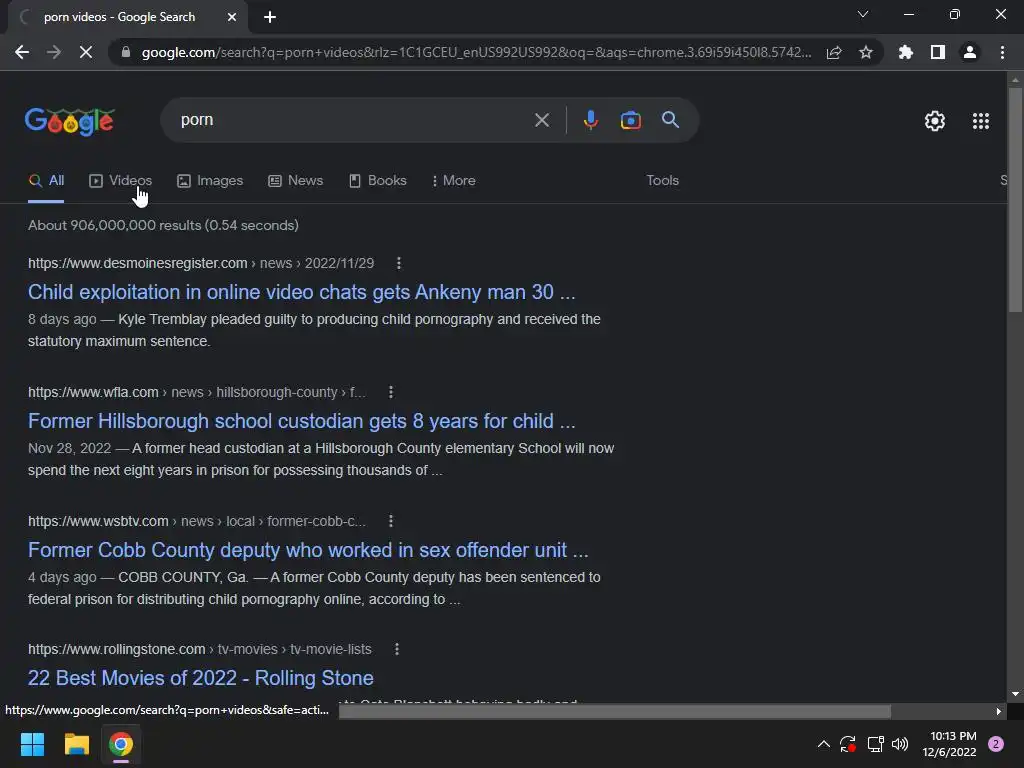Image resolution: width=1024 pixels, height=768 pixels.
Task: Click the magnifier search button
Action: pos(670,120)
